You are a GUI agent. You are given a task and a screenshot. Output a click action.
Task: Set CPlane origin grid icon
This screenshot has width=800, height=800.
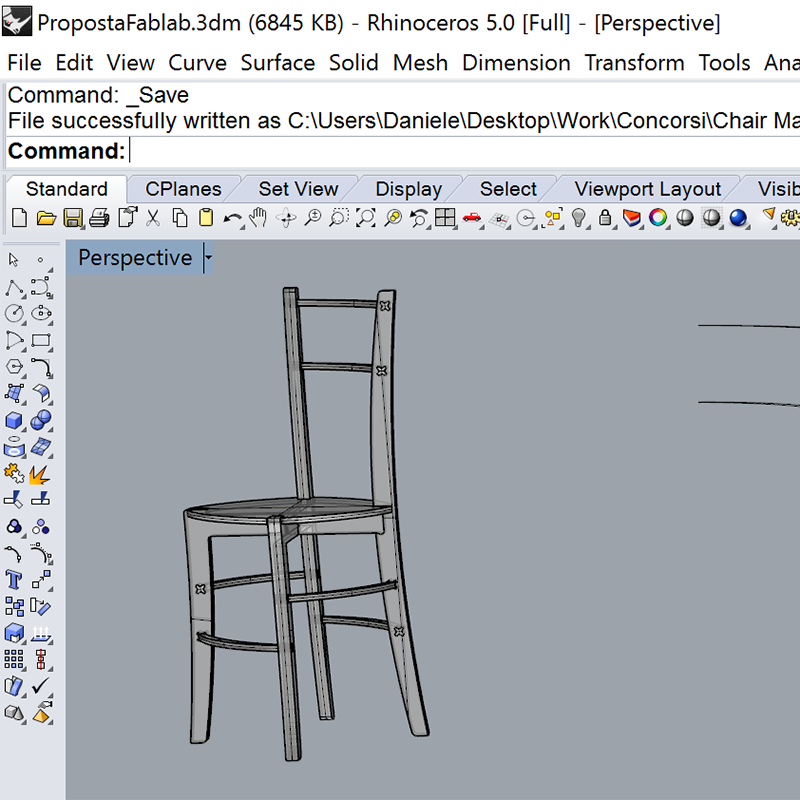[x=499, y=220]
